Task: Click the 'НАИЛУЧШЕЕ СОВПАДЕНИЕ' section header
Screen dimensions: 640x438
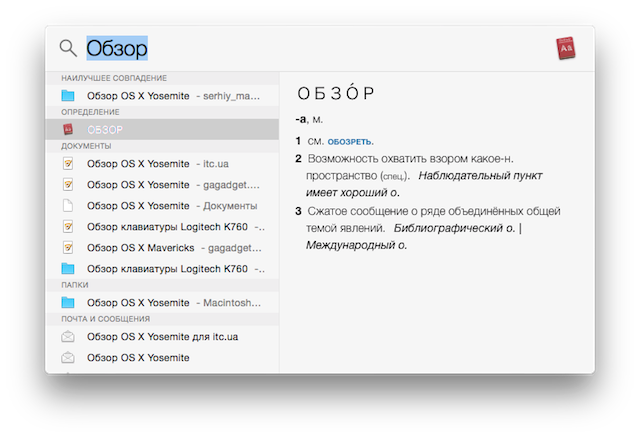Action: pos(114,78)
